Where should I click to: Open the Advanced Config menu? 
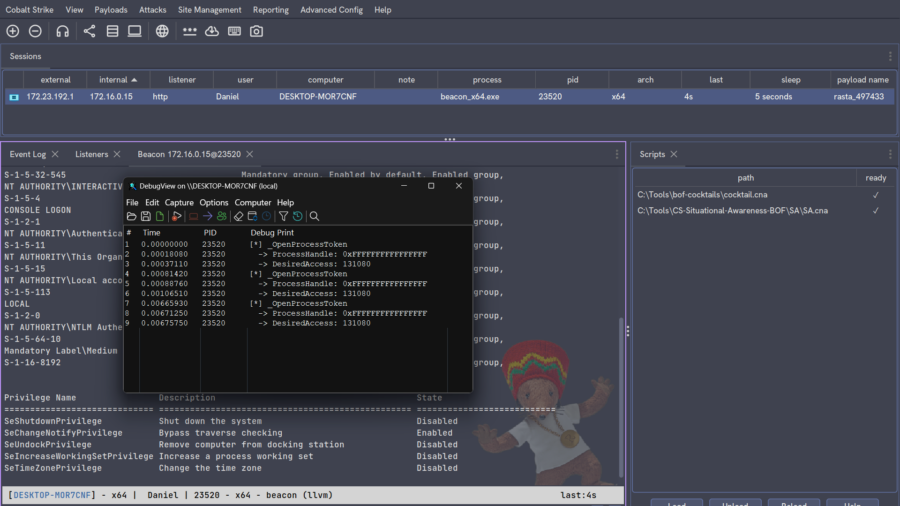coord(332,10)
